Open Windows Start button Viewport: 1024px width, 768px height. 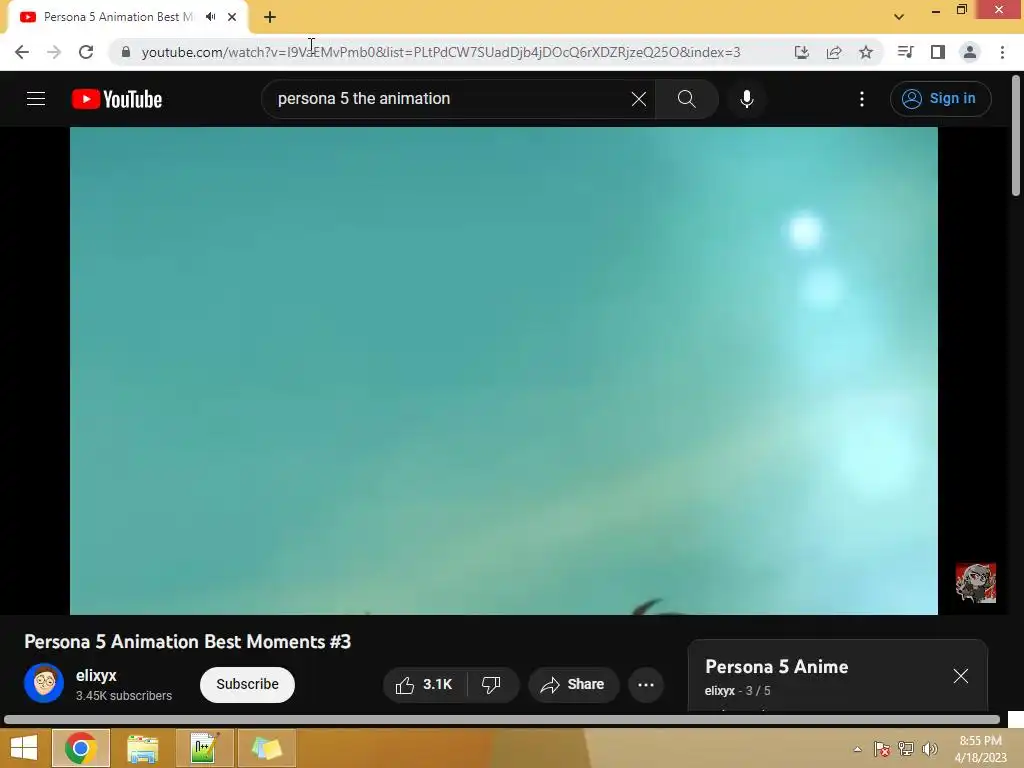coord(24,748)
